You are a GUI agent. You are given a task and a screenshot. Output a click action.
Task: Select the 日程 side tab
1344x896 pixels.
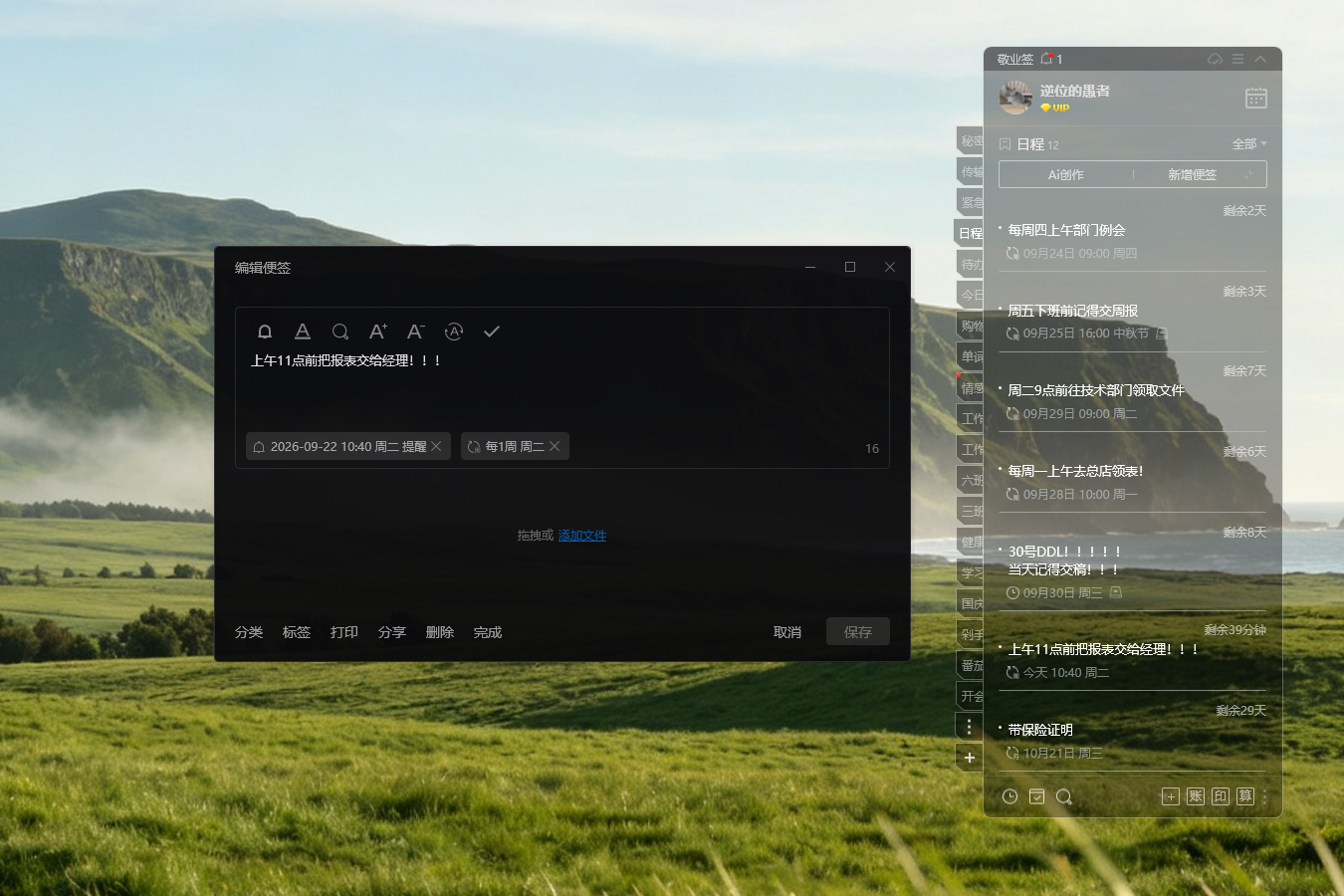(x=970, y=233)
